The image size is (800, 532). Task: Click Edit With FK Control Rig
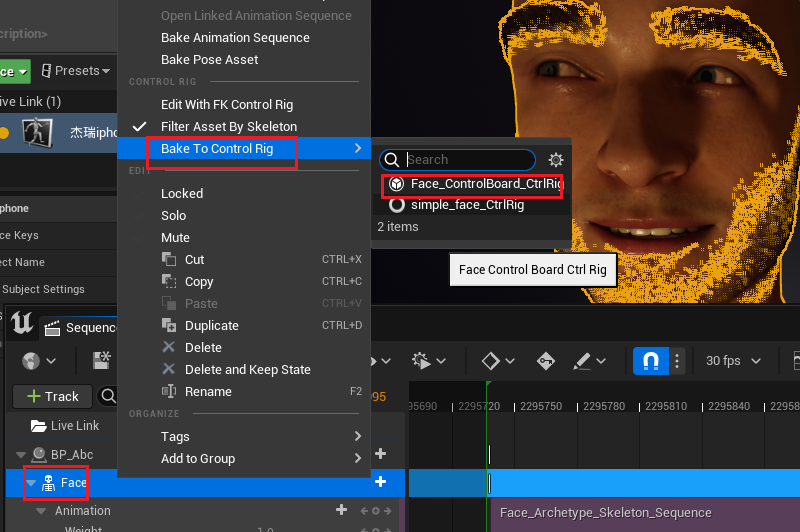(227, 105)
